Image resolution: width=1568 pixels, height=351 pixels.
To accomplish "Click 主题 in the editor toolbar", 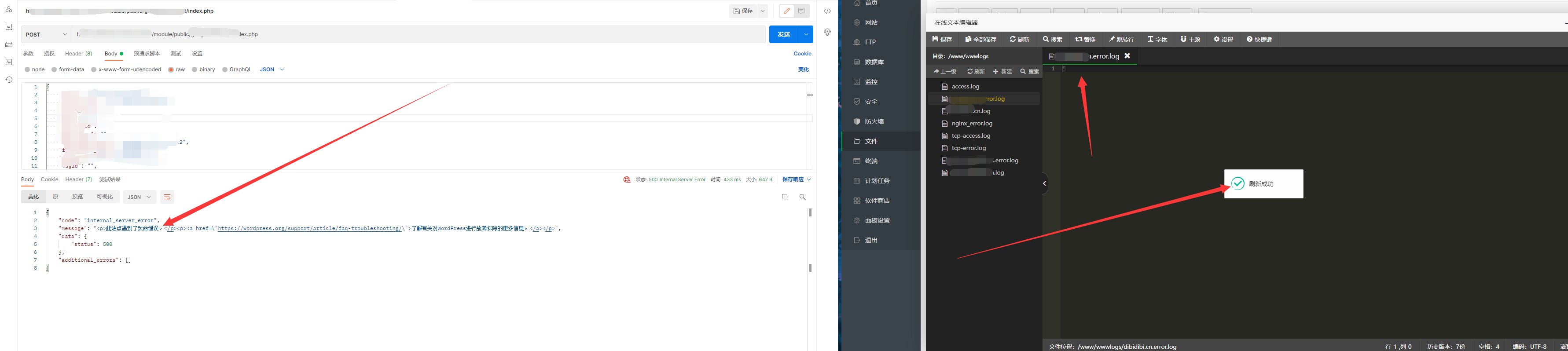I will (x=1190, y=40).
